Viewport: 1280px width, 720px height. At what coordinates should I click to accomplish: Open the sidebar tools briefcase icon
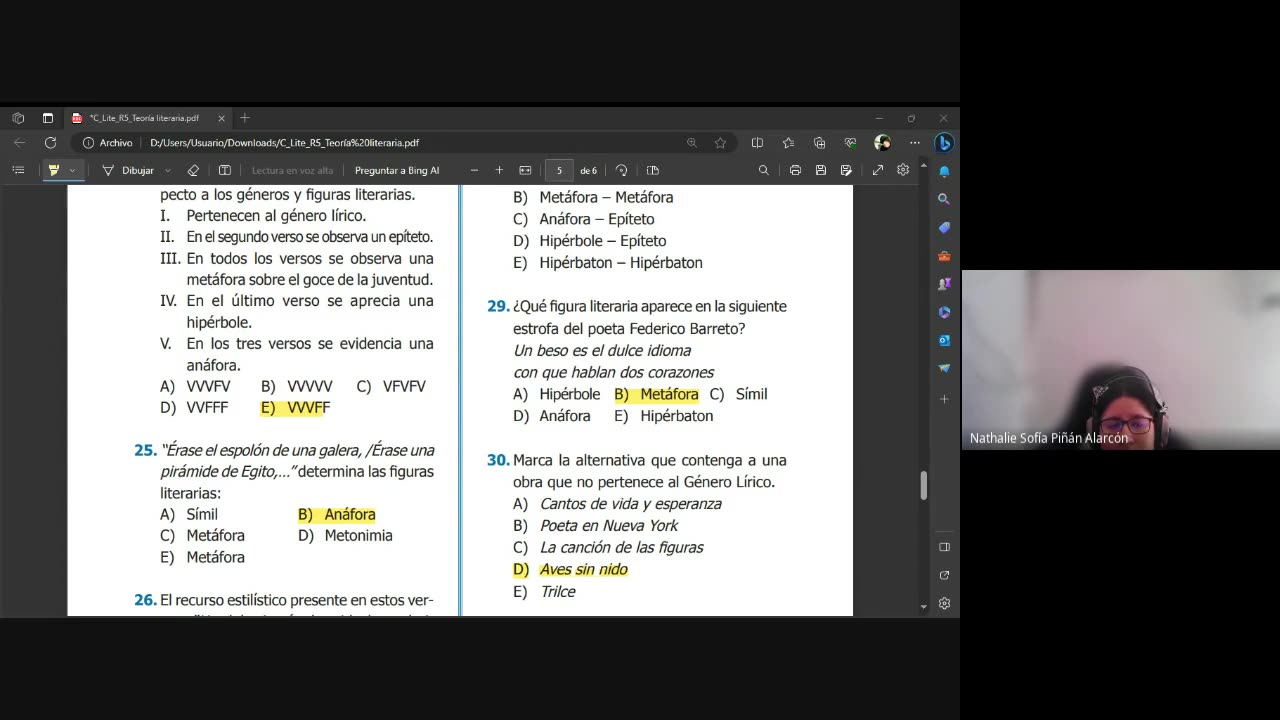[944, 256]
